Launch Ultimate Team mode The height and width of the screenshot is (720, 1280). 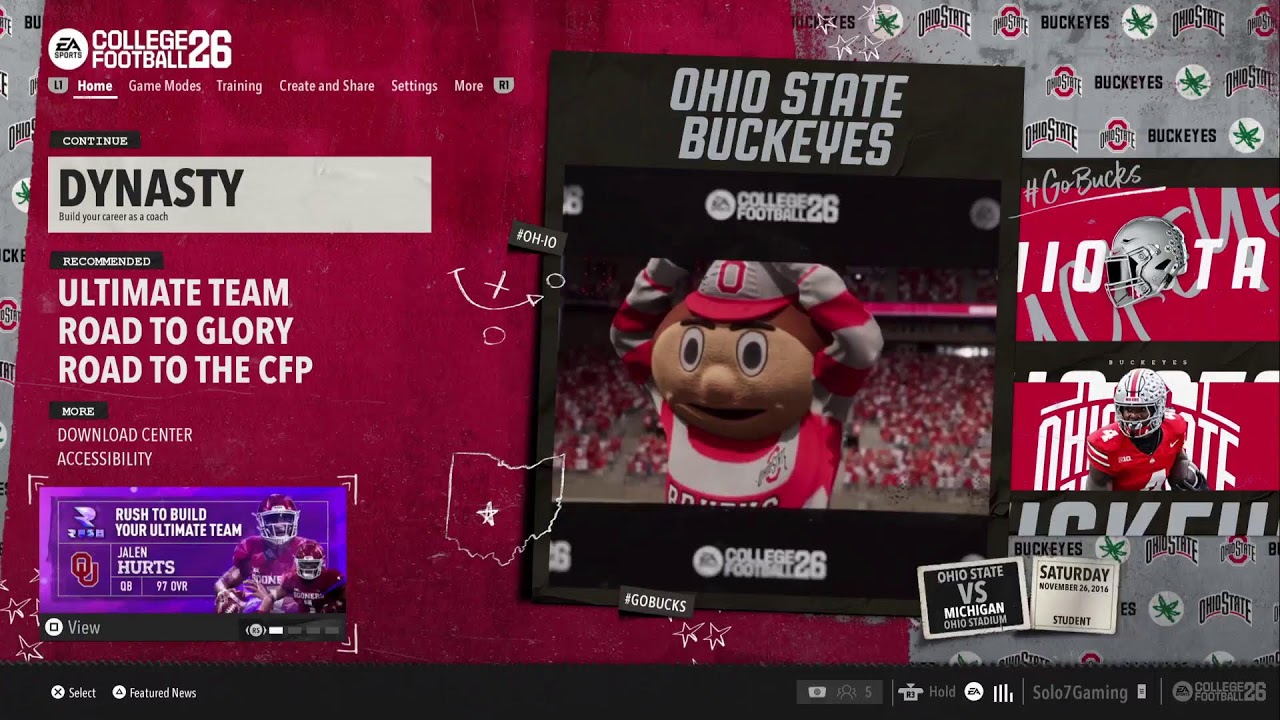[x=174, y=293]
